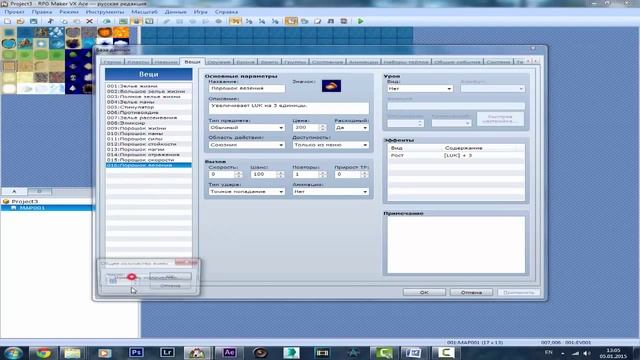
Task: Select tileset tab A
Action: pos(14,191)
